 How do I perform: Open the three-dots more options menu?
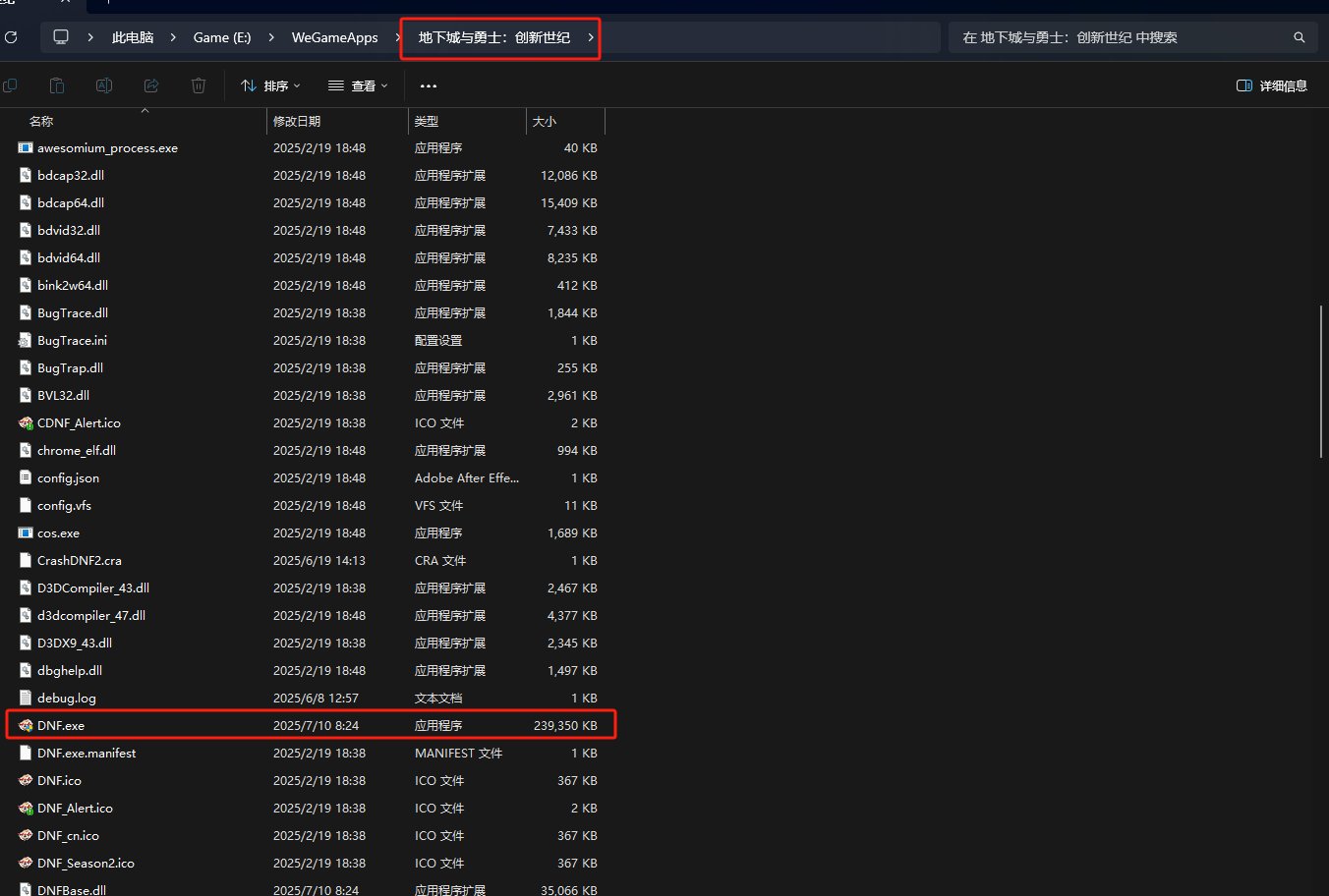(x=428, y=85)
